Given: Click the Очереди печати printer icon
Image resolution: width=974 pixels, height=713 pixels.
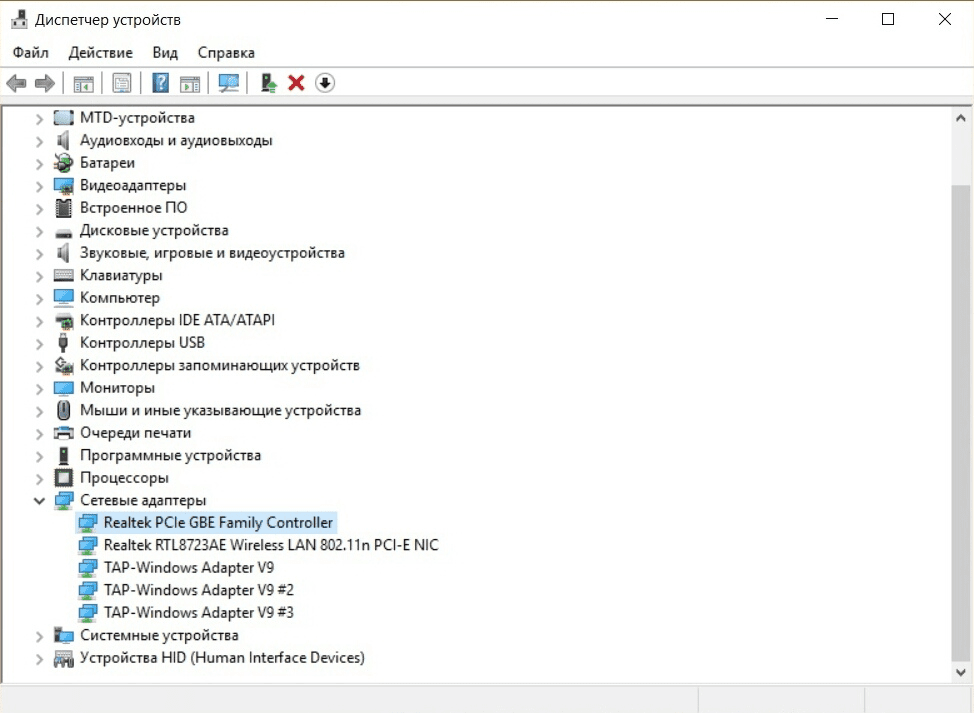Looking at the screenshot, I should [x=63, y=433].
